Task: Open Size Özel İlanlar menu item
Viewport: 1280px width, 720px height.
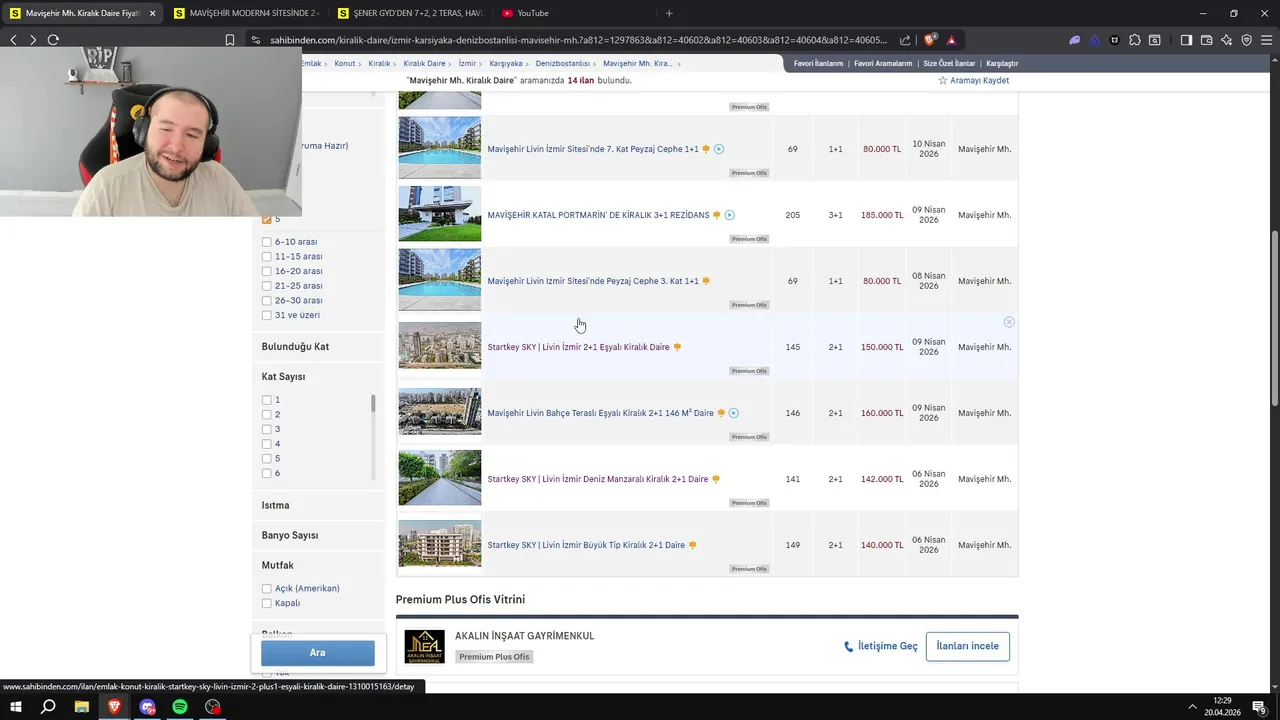Action: (x=949, y=64)
